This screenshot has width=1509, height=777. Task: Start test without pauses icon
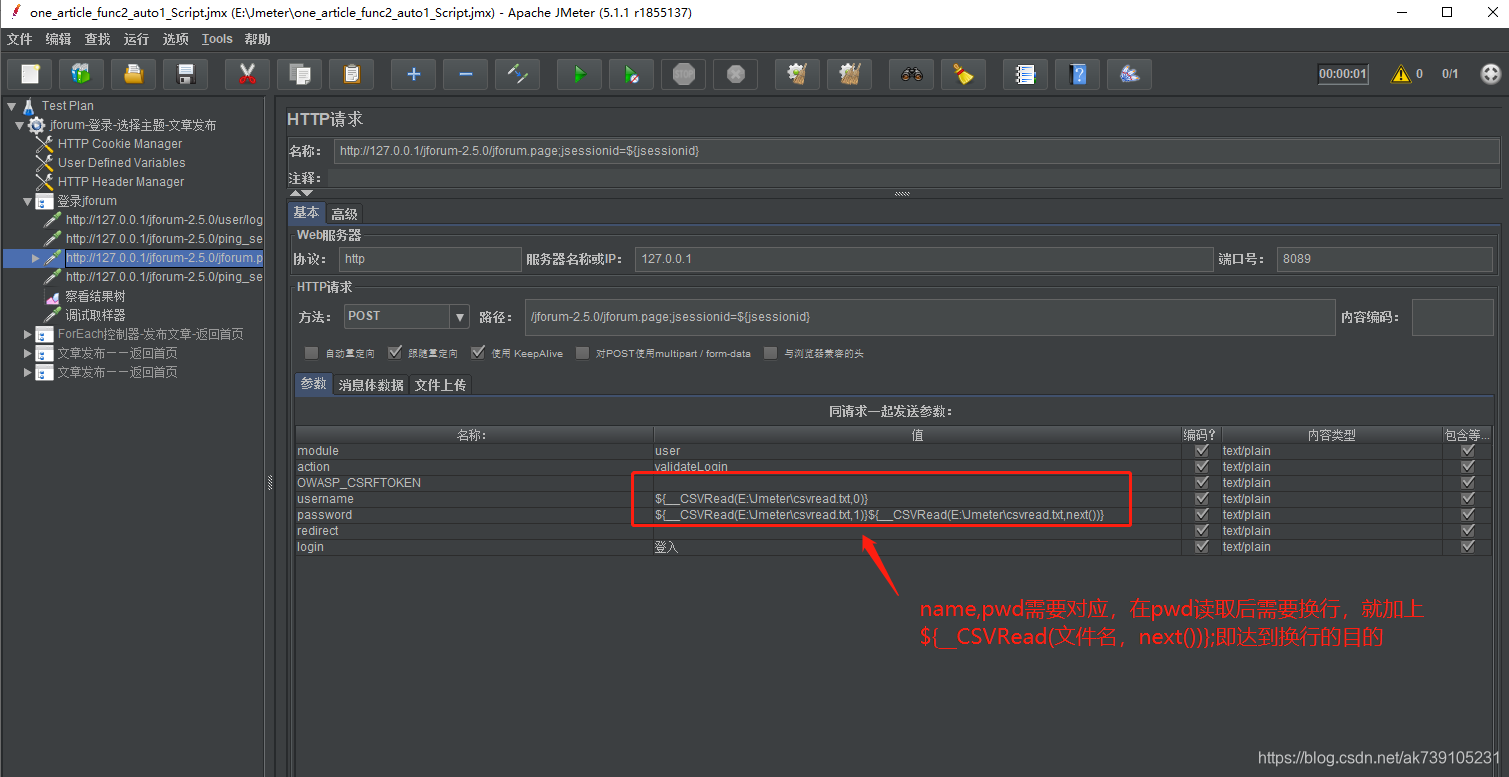tap(631, 74)
